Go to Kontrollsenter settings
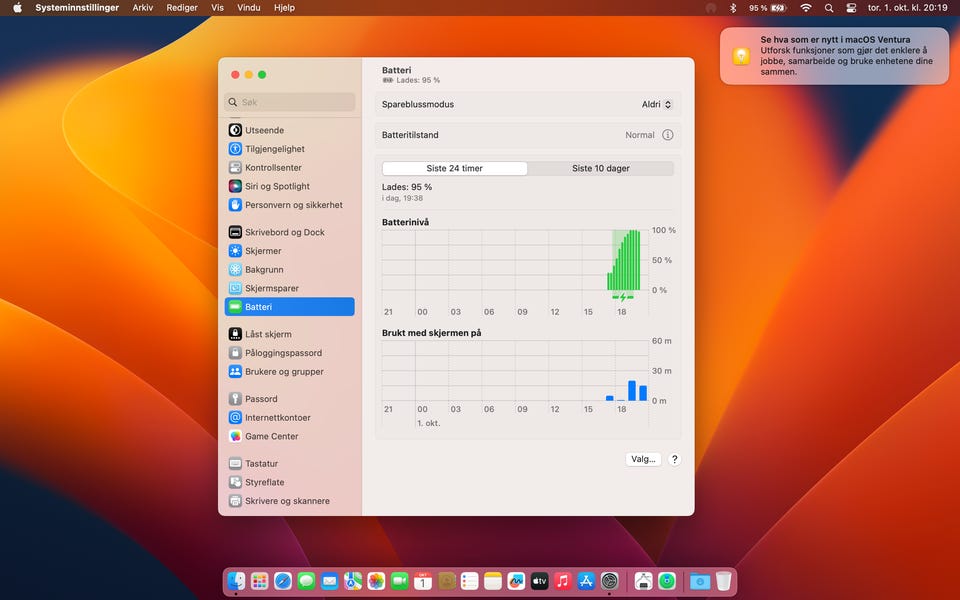The height and width of the screenshot is (600, 960). click(x=290, y=167)
